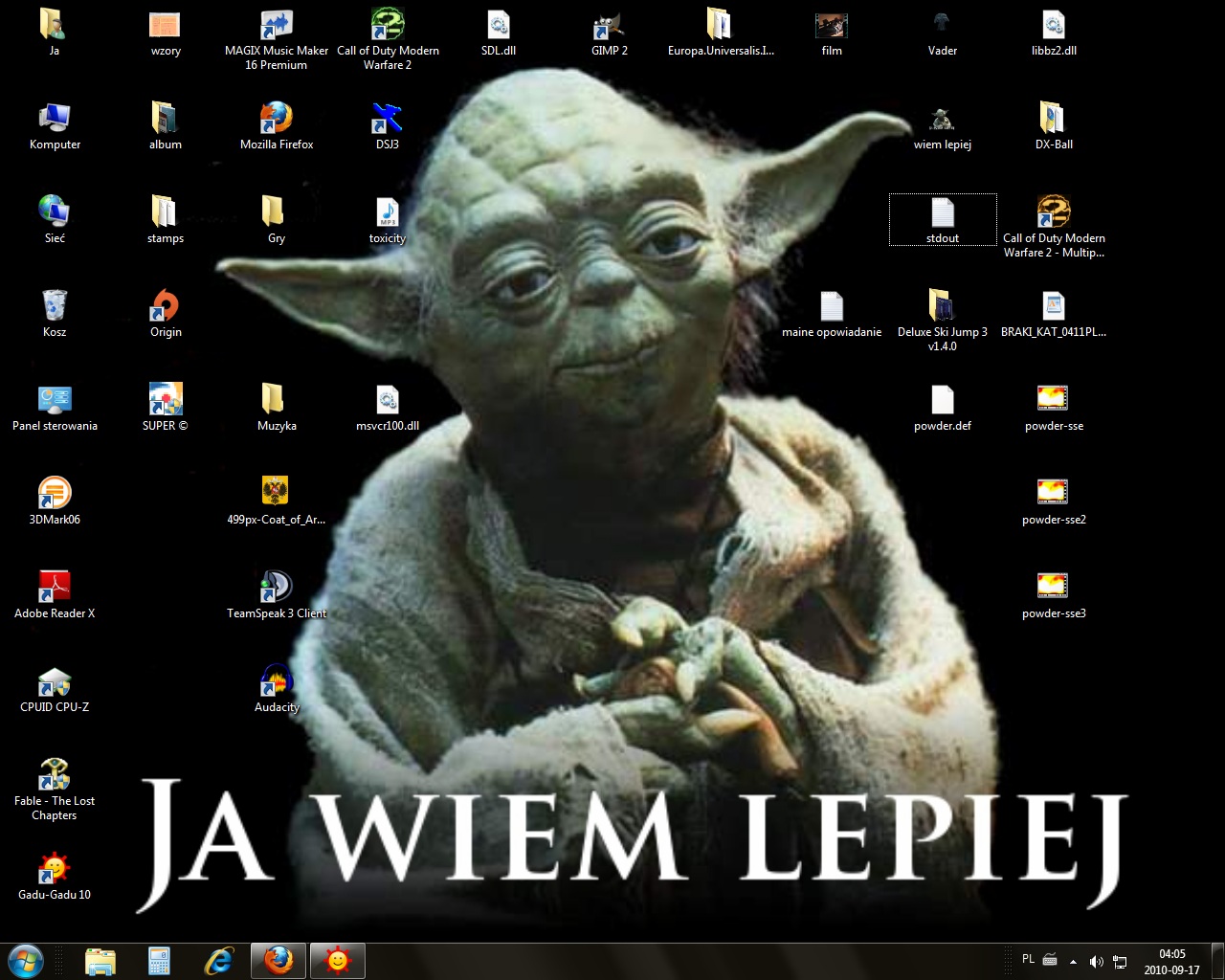Select the CPUID CPU-Z shortcut
The width and height of the screenshot is (1225, 980).
(x=55, y=688)
